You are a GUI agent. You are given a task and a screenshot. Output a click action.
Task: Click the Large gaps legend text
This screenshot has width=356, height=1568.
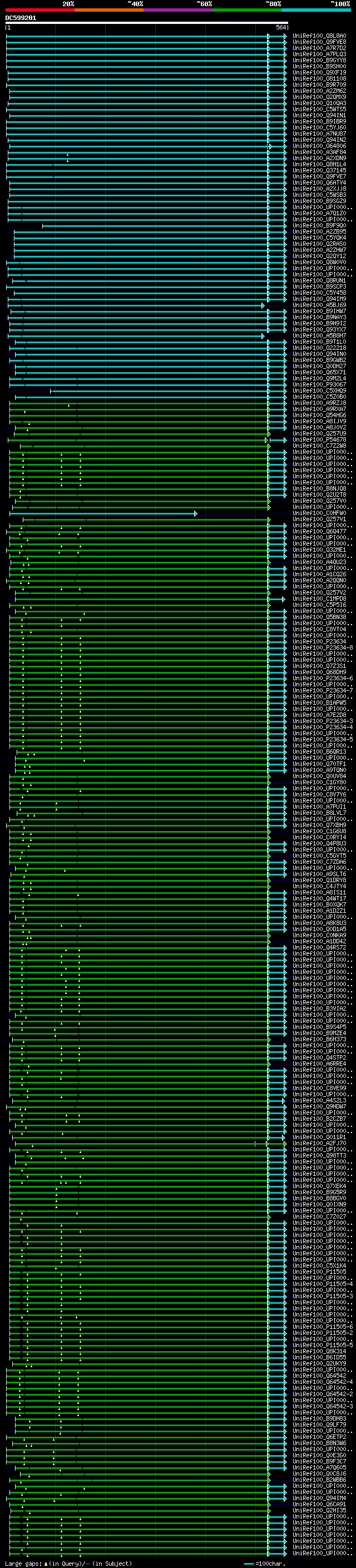tap(69, 1564)
